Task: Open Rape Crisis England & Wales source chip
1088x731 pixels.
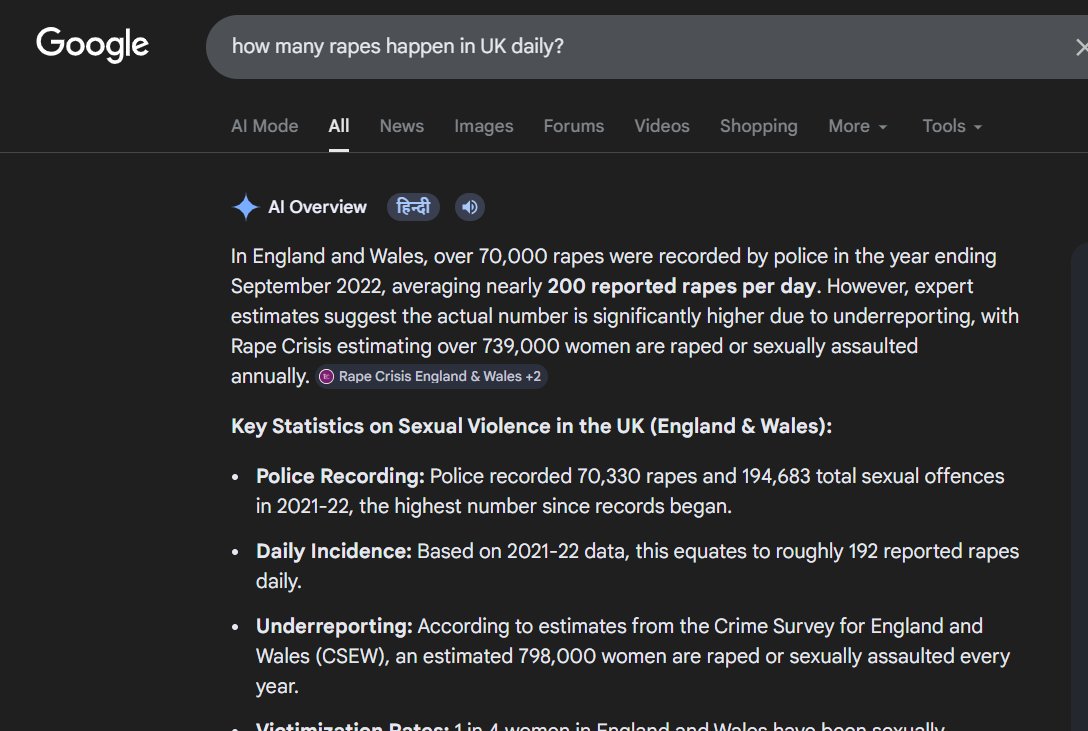Action: pyautogui.click(x=432, y=376)
